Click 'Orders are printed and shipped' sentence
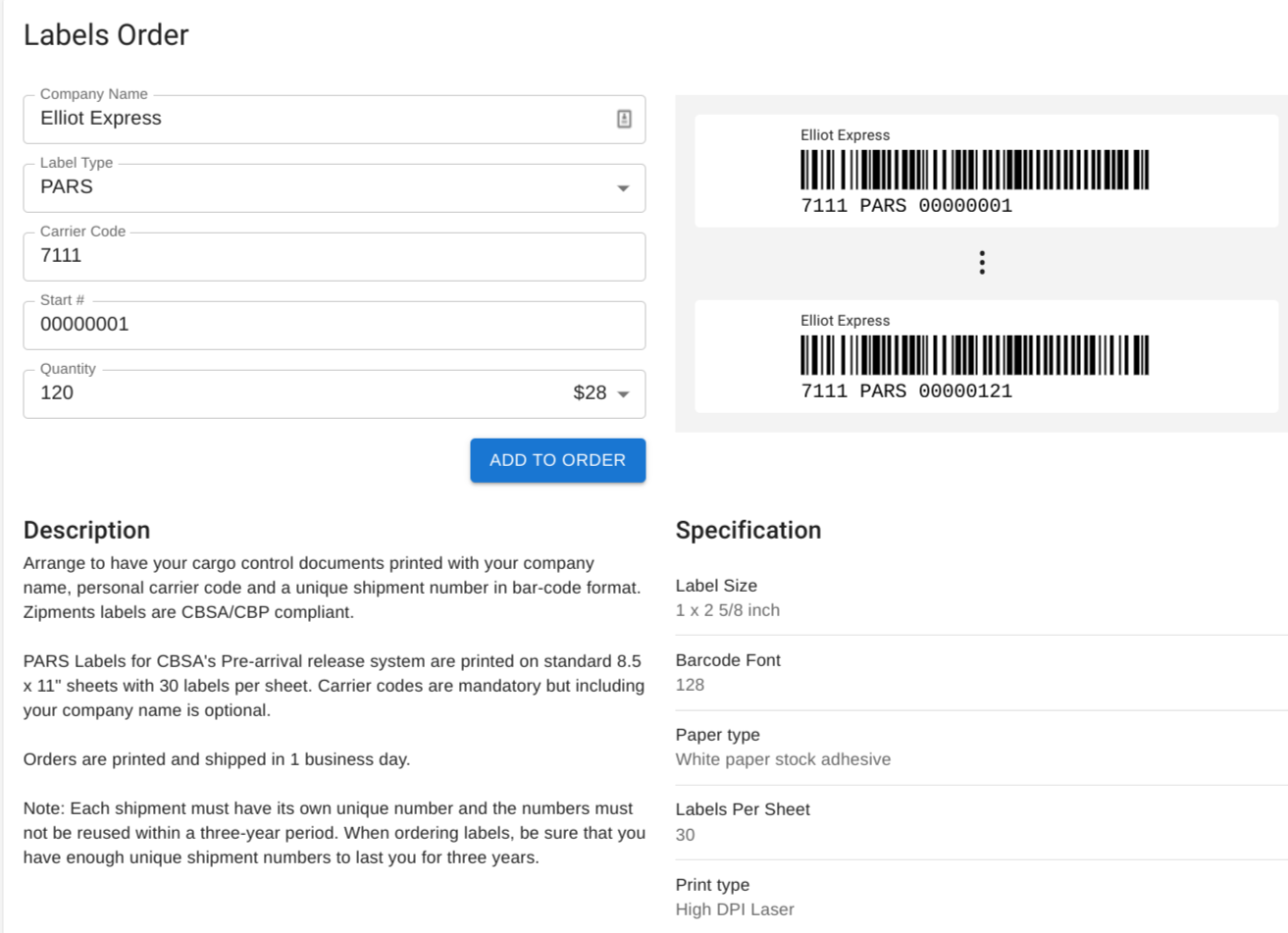1288x933 pixels. [217, 759]
